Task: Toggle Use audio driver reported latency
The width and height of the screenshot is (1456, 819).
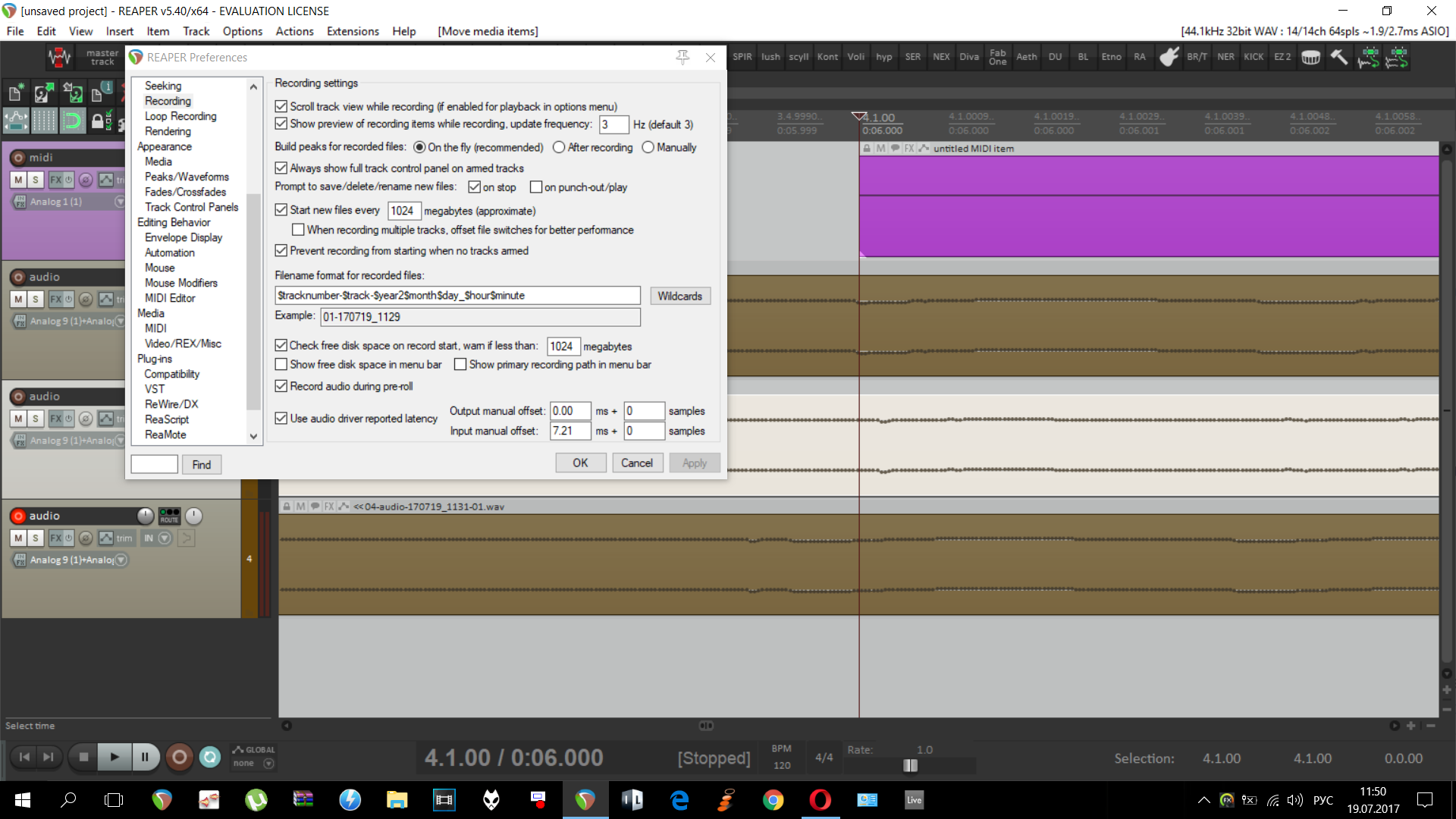Action: 281,418
